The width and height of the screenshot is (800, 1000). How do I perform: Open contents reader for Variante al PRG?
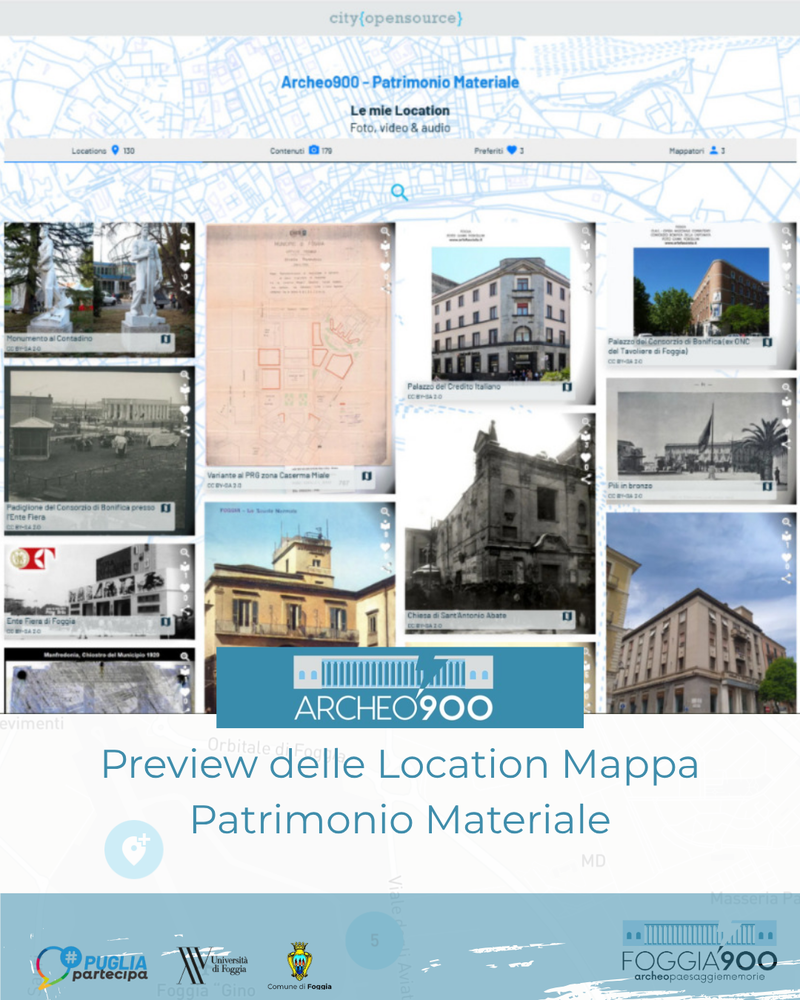(385, 246)
